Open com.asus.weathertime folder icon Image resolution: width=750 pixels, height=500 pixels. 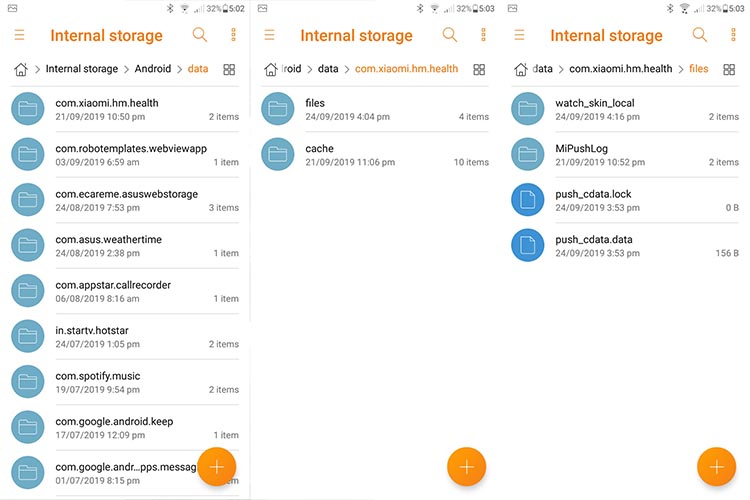point(28,245)
